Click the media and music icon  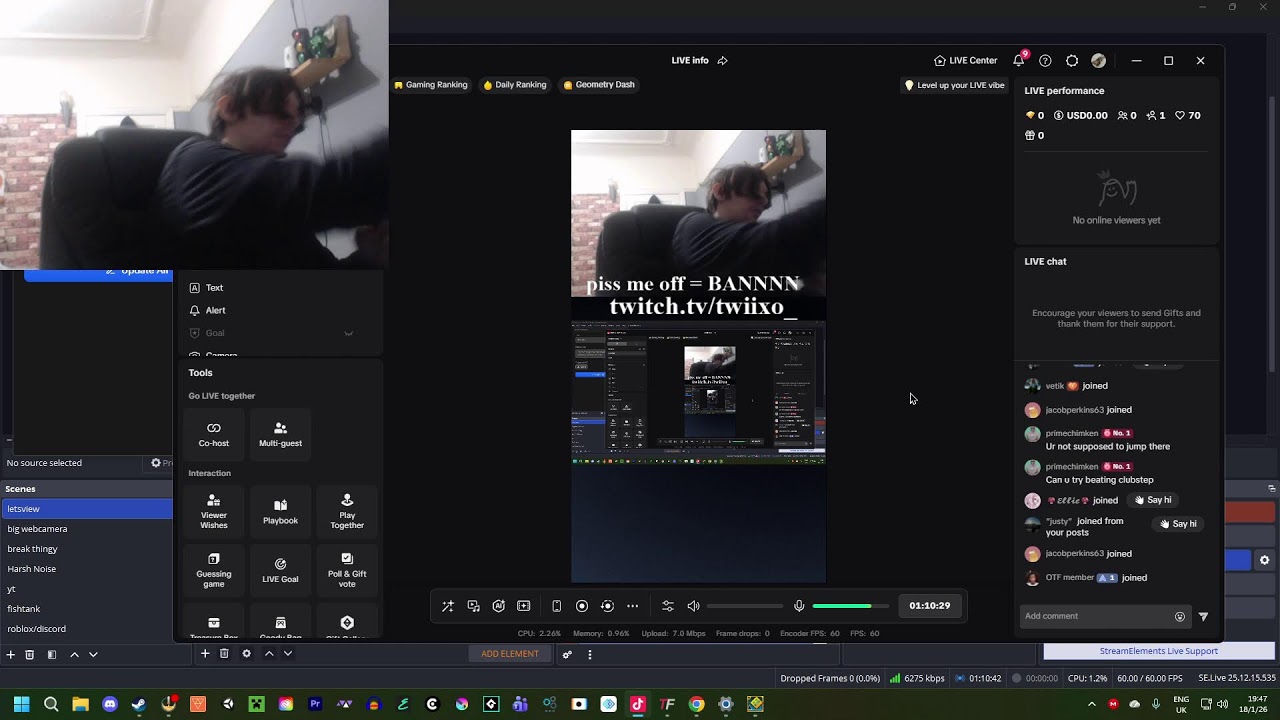[x=473, y=606]
